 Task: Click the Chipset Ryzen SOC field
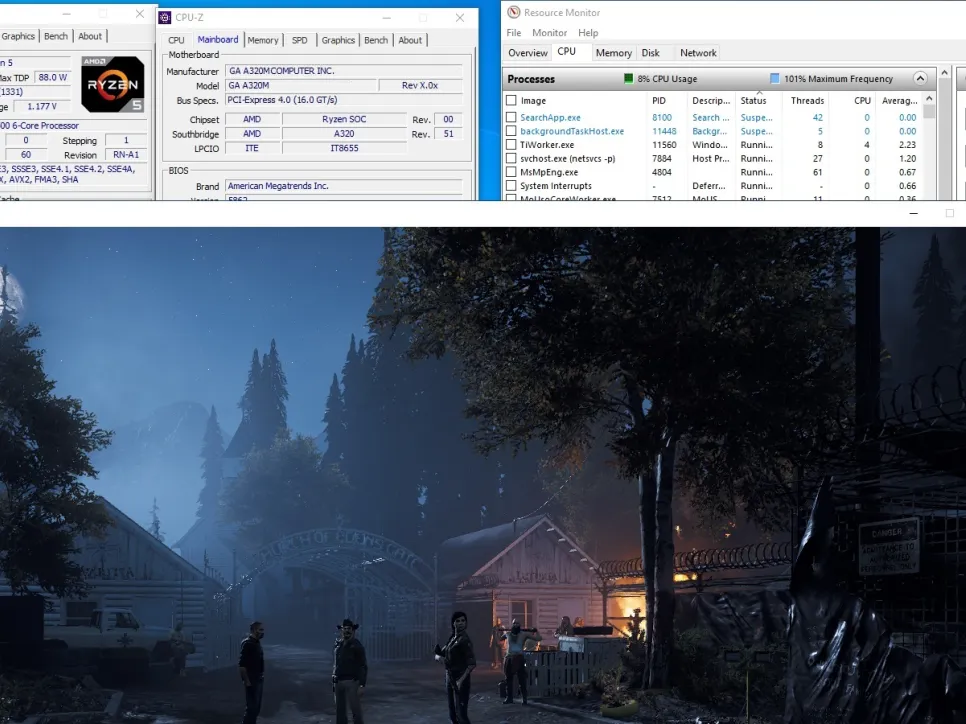tap(344, 120)
